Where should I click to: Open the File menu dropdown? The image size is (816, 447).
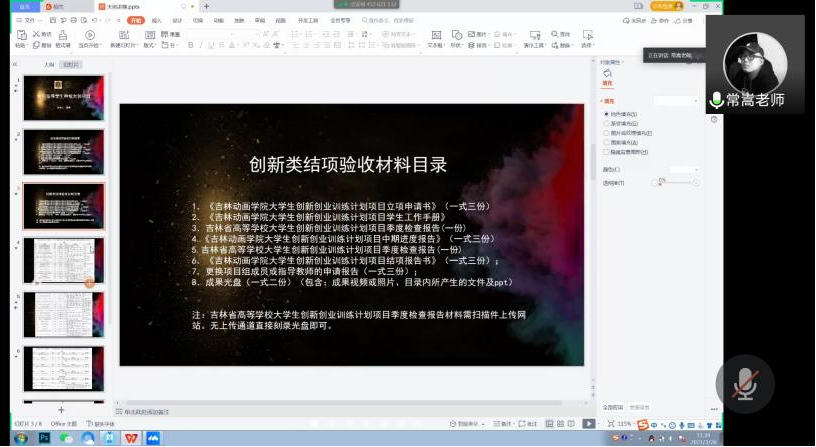pyautogui.click(x=29, y=19)
